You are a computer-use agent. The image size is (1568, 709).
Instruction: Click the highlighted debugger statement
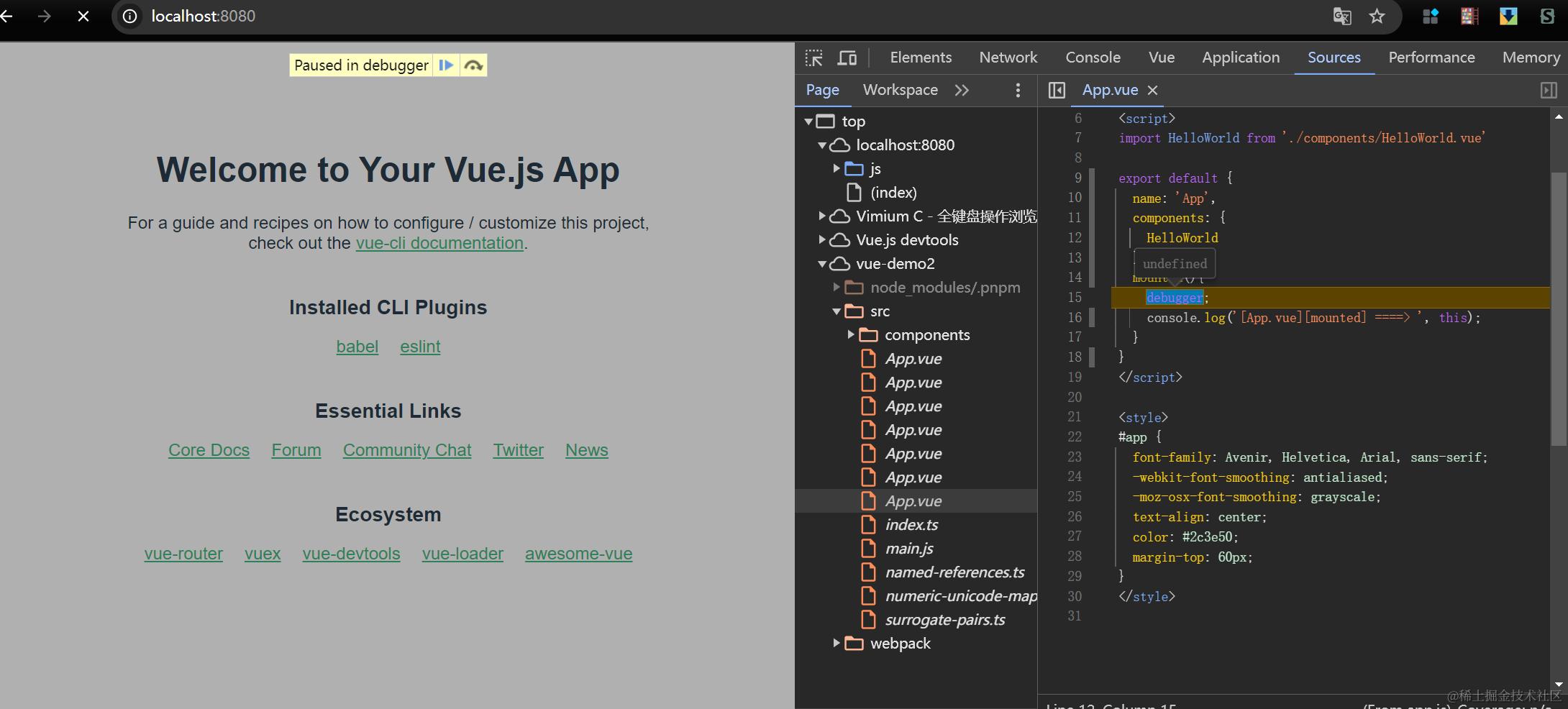tap(1175, 297)
